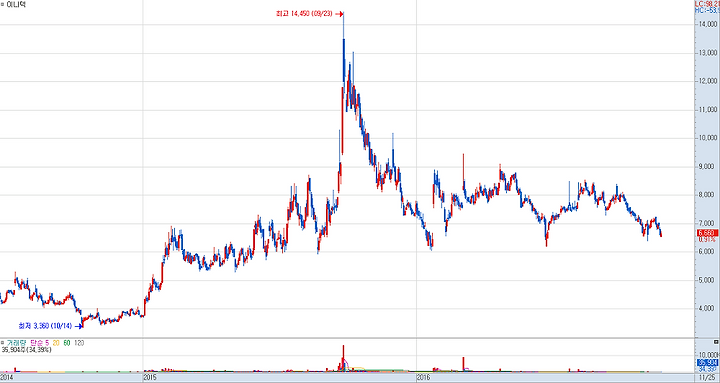Screen dimensions: 720x383
Task: Click the 최저 3,360 (10/14) low label
Action: pyautogui.click(x=45, y=326)
